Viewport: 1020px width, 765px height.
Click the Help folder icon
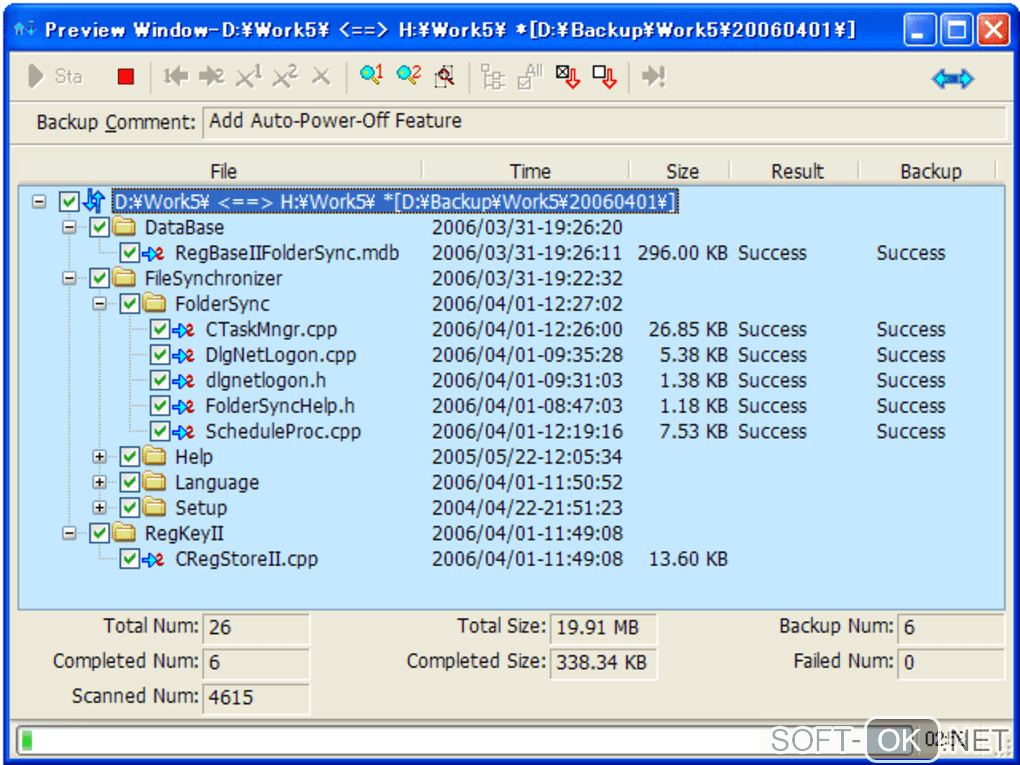[154, 456]
